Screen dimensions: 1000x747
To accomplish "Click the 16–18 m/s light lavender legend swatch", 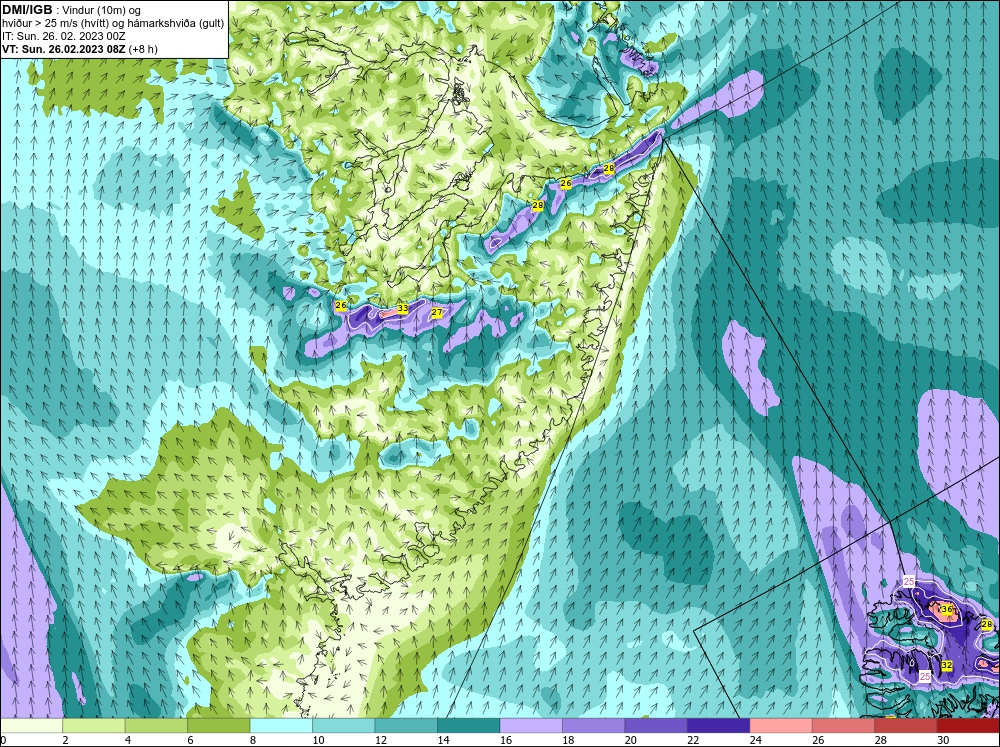I will (x=531, y=725).
